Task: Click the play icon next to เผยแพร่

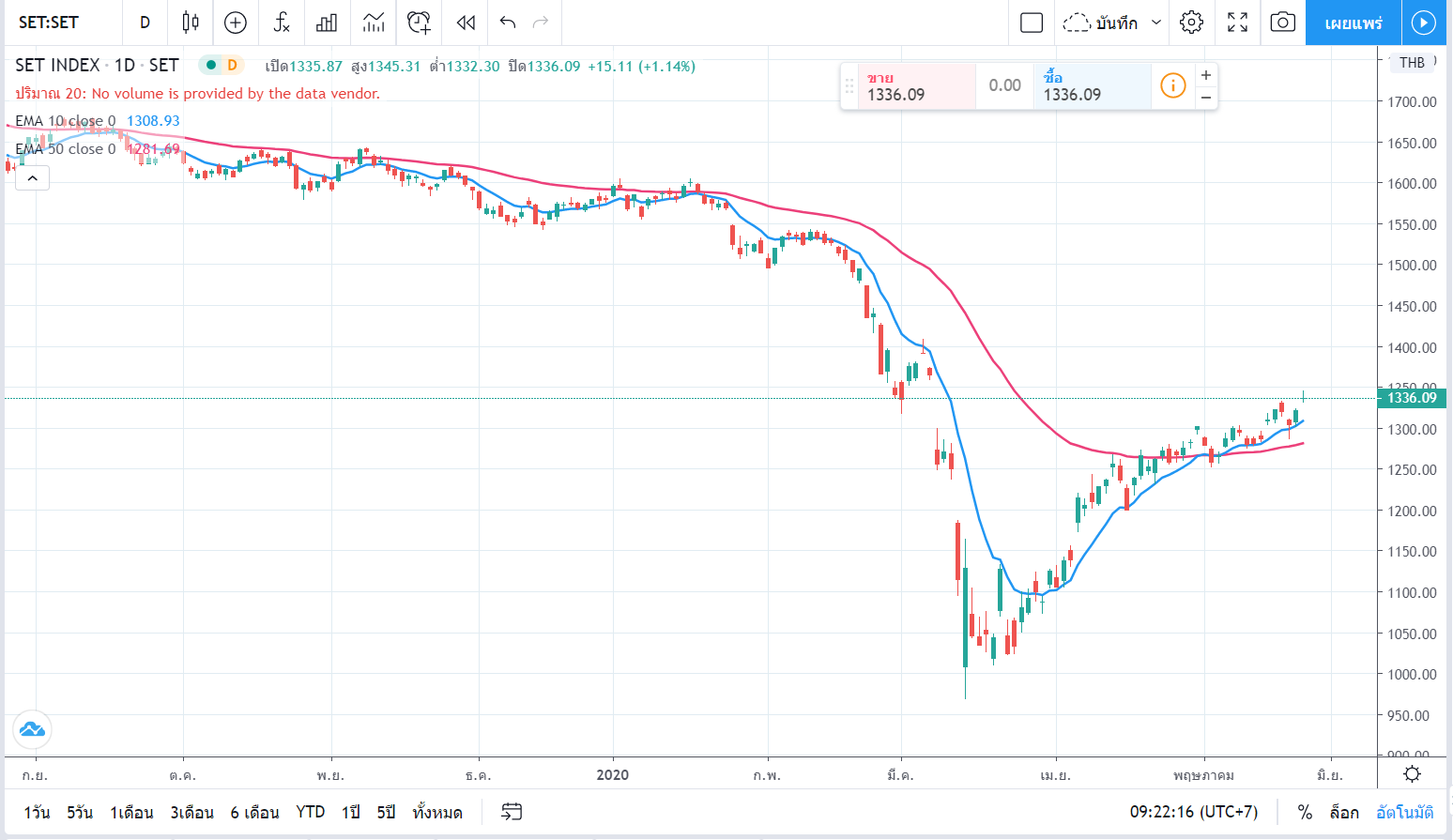Action: (1424, 23)
